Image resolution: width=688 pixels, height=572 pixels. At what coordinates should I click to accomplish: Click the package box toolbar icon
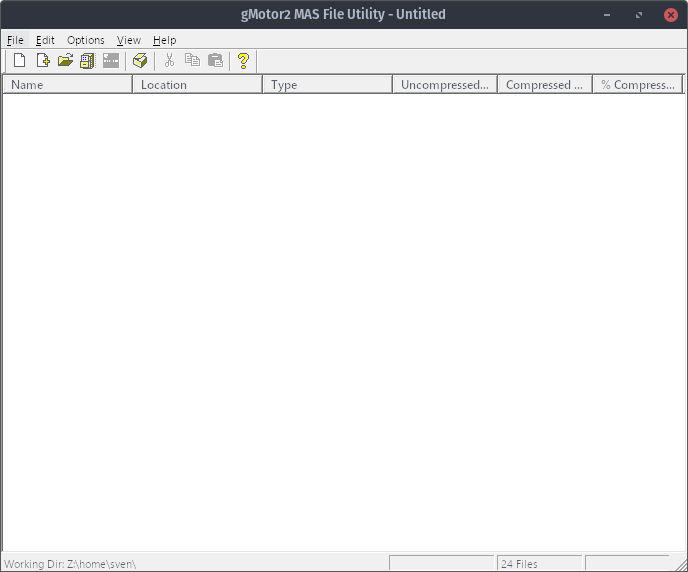[140, 61]
